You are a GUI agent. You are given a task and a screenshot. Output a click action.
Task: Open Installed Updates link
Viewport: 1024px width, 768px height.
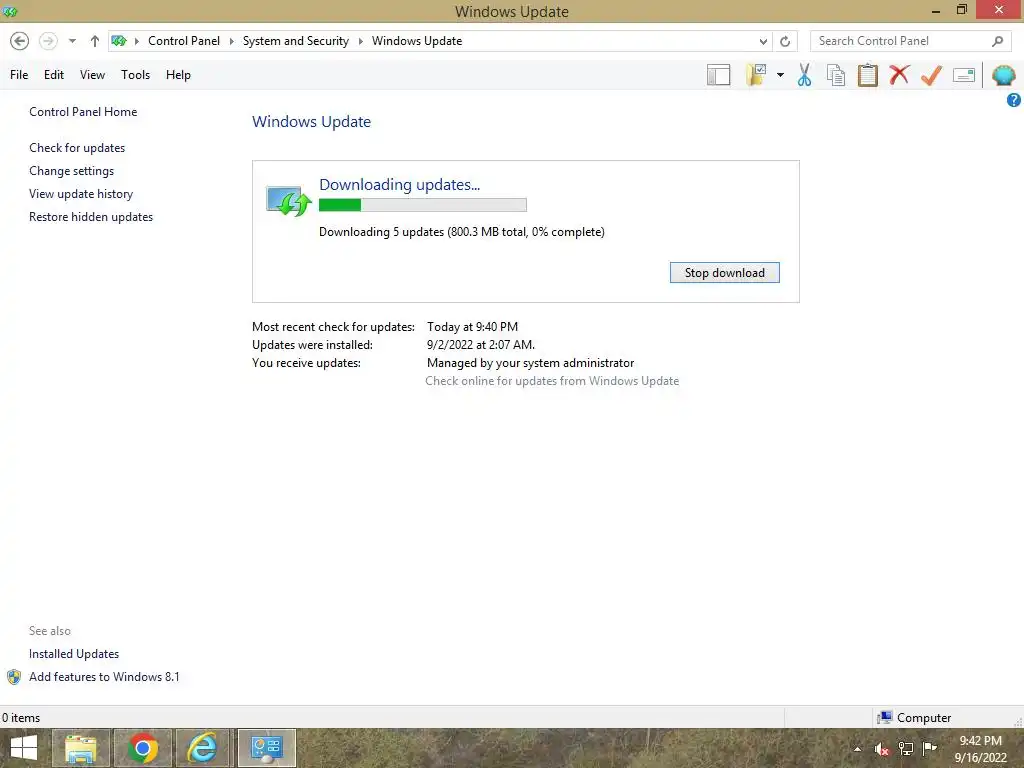click(x=74, y=654)
